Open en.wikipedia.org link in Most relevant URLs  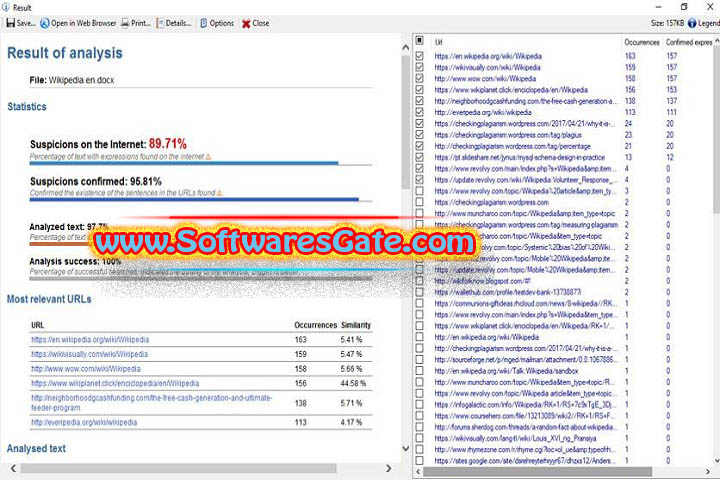pos(90,339)
